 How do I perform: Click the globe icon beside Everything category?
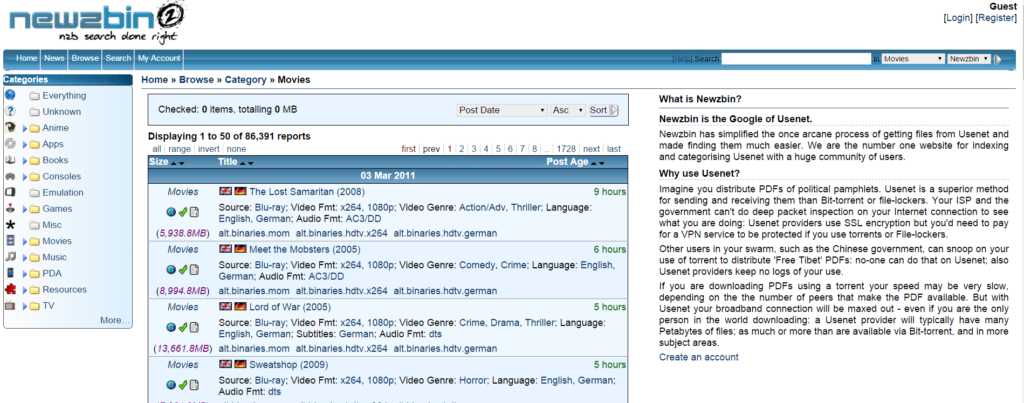pos(10,95)
